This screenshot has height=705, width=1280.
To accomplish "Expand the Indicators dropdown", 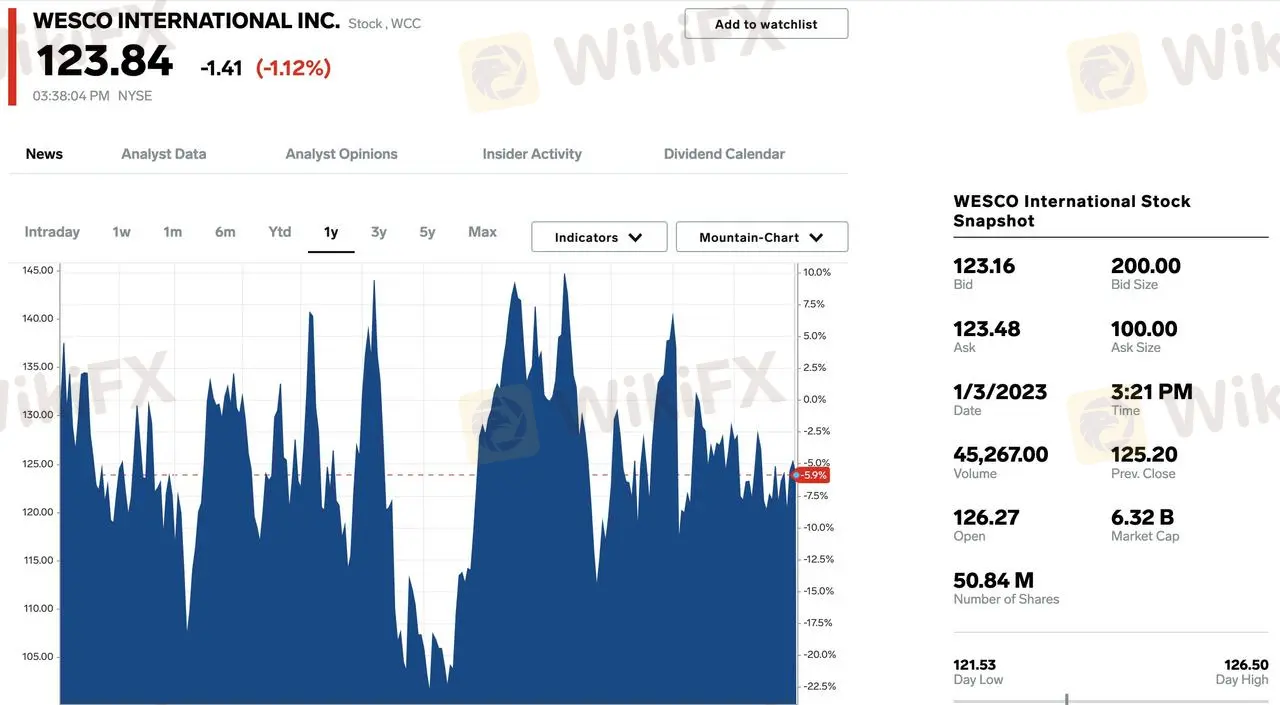I will click(x=598, y=237).
